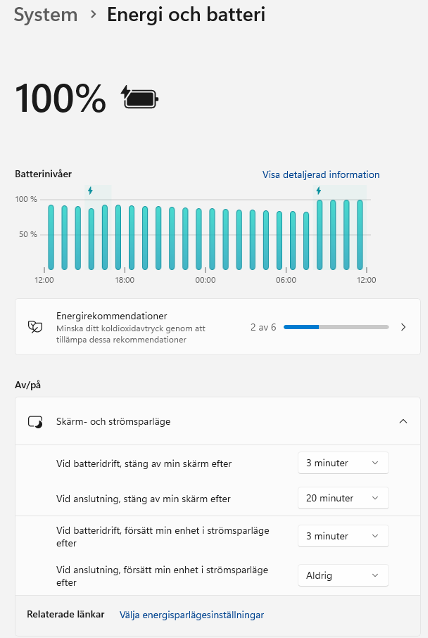The height and width of the screenshot is (638, 428).
Task: Open the battery screen-off time dropdown
Action: tap(343, 463)
